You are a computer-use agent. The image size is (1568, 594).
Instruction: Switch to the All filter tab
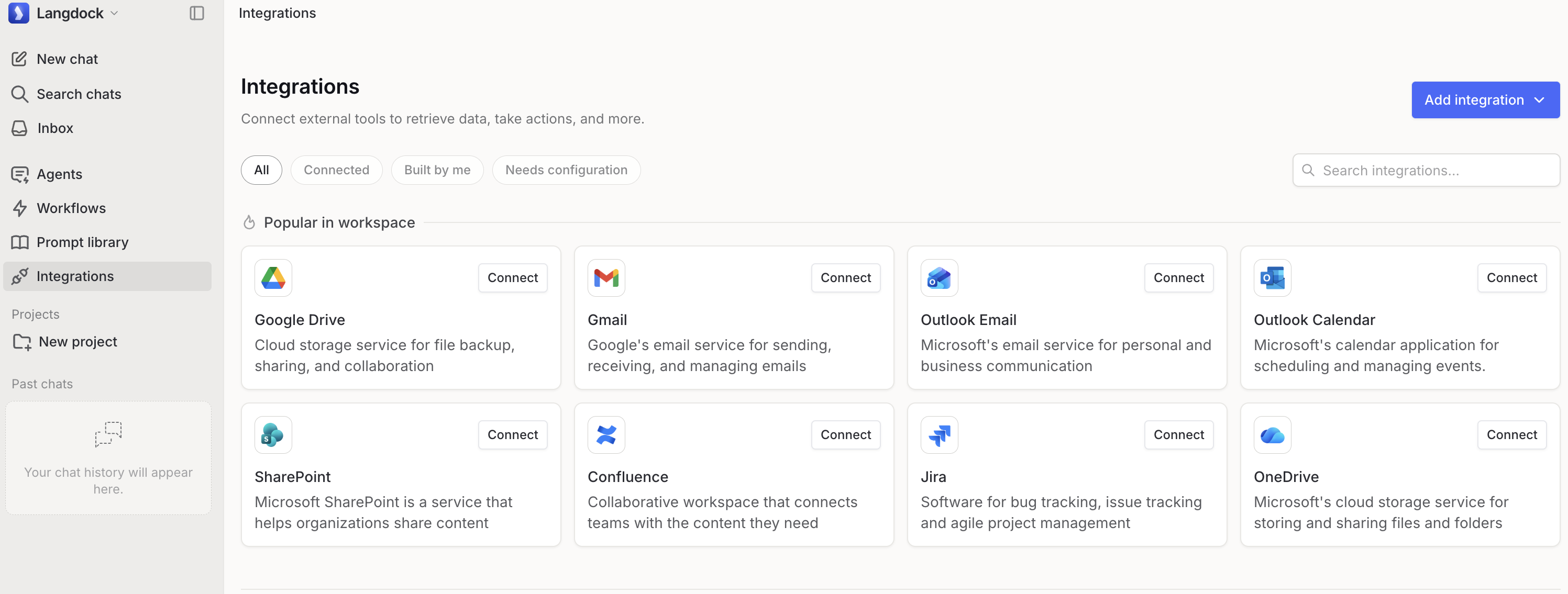pyautogui.click(x=261, y=170)
